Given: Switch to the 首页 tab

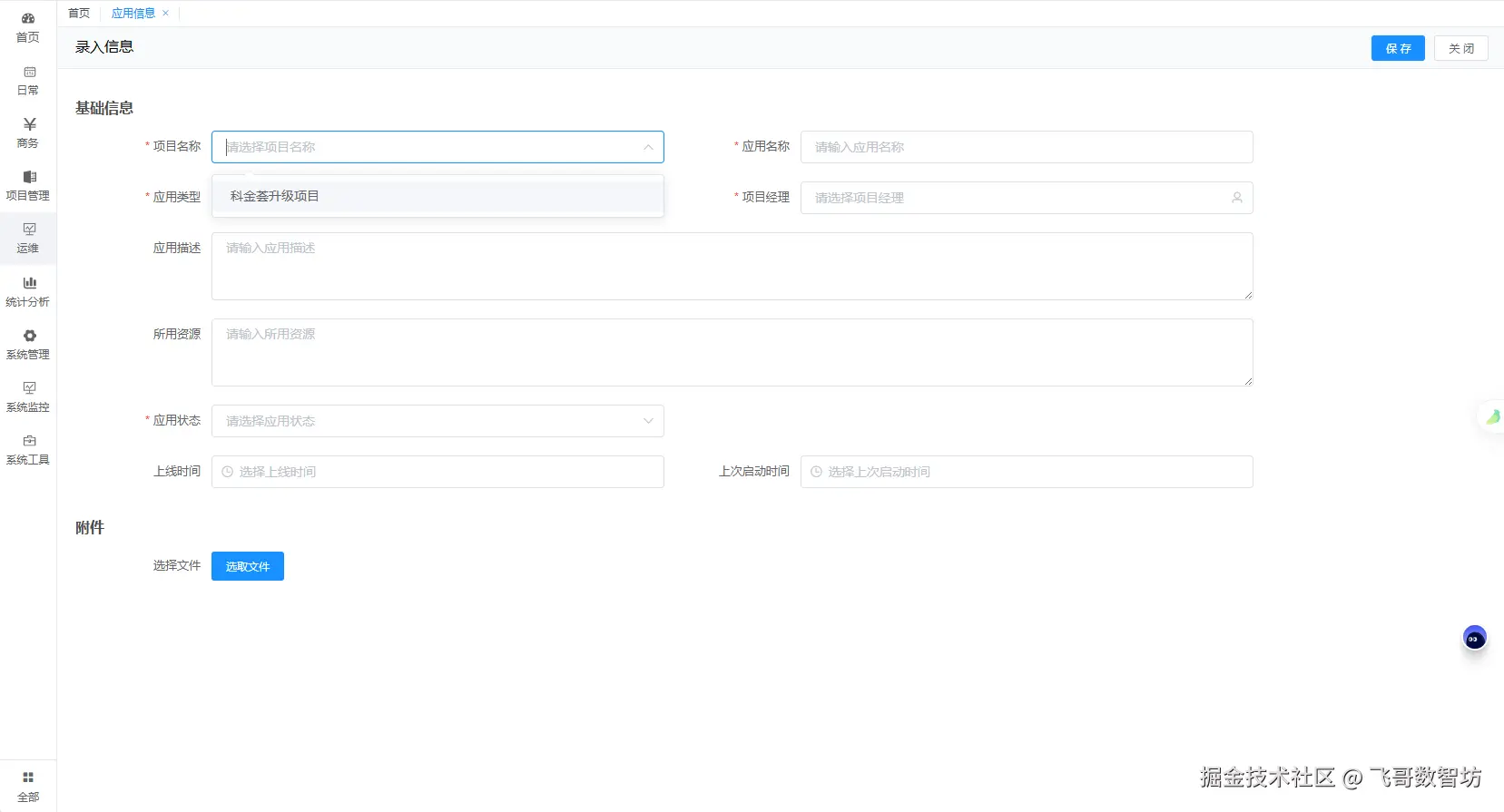Looking at the screenshot, I should tap(79, 14).
